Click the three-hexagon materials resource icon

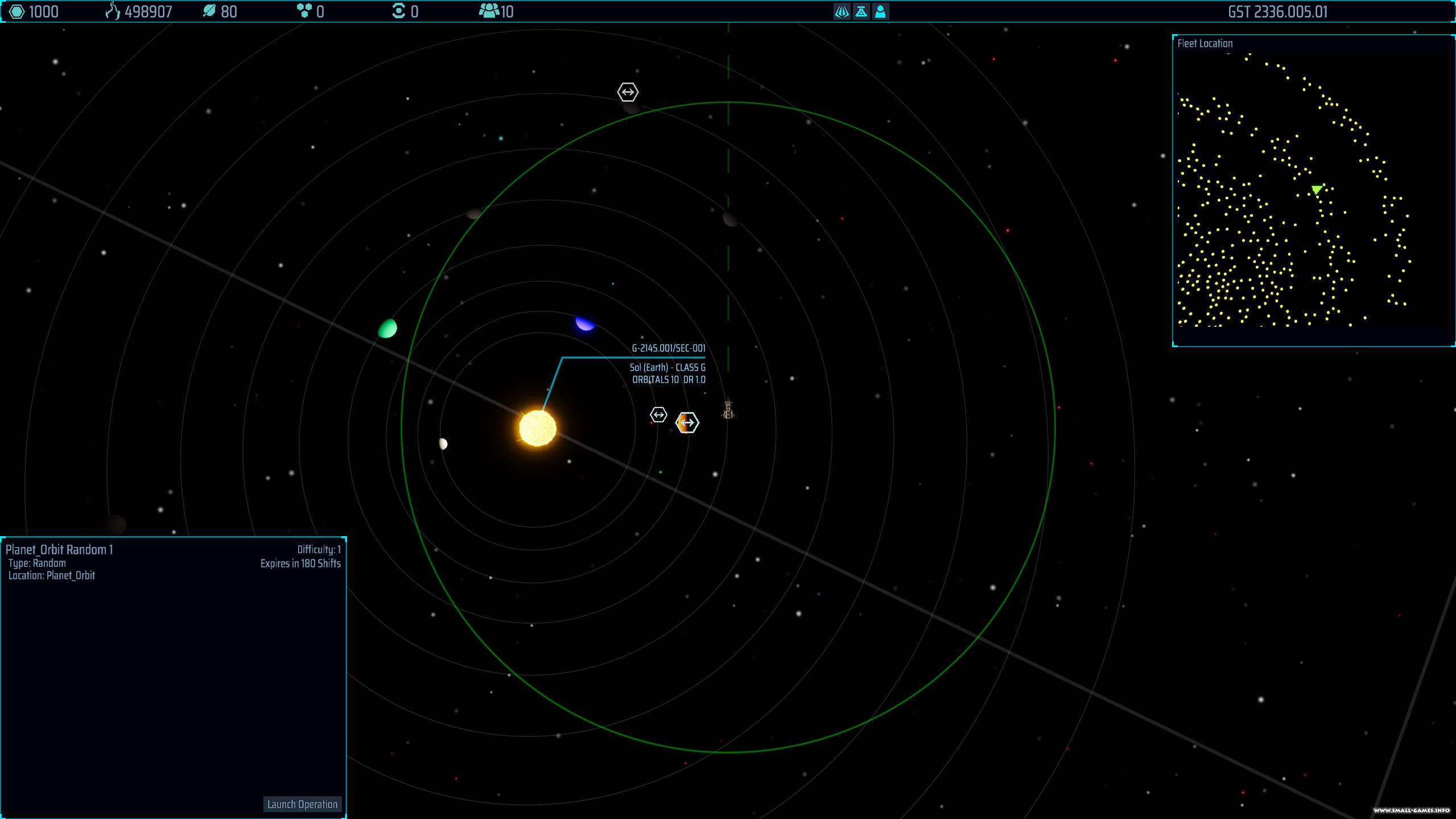pyautogui.click(x=304, y=11)
